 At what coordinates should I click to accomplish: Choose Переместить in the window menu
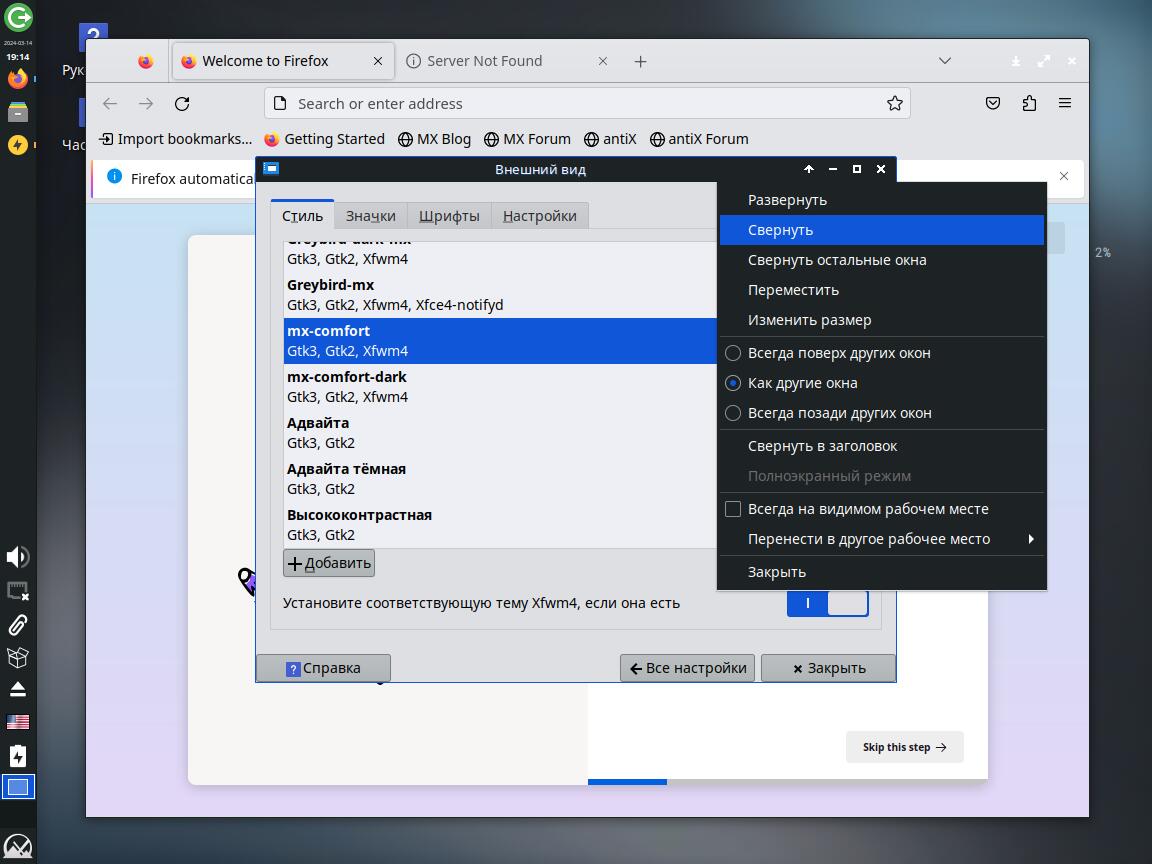coord(882,290)
